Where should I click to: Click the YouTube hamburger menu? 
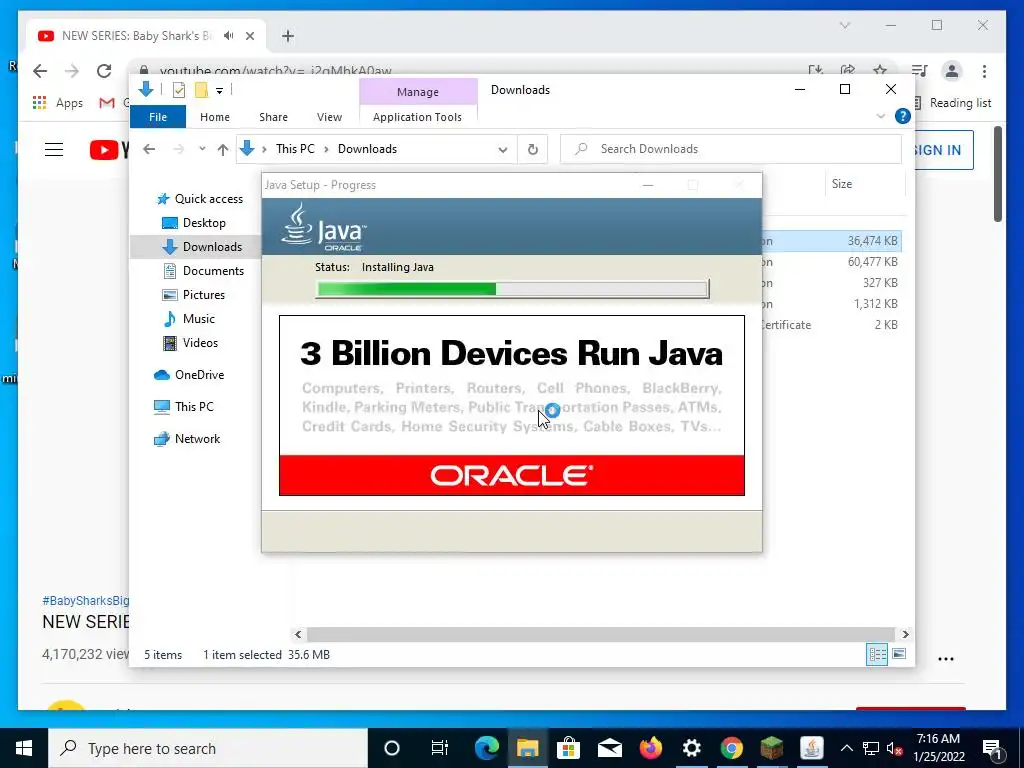point(54,150)
